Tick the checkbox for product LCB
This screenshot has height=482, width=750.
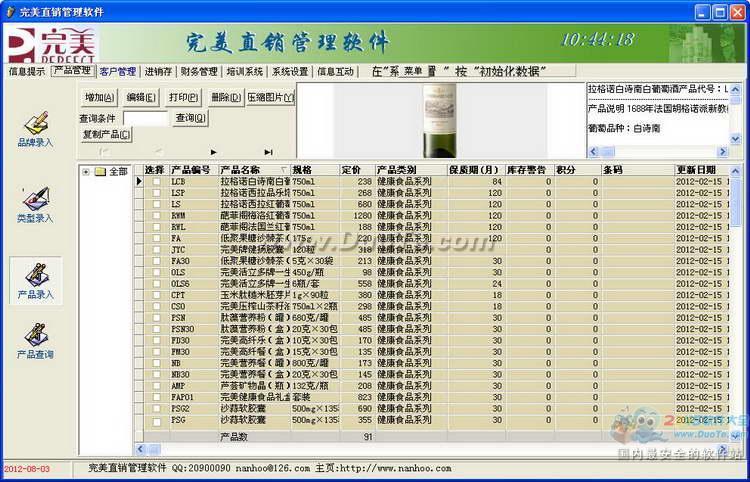click(x=156, y=182)
